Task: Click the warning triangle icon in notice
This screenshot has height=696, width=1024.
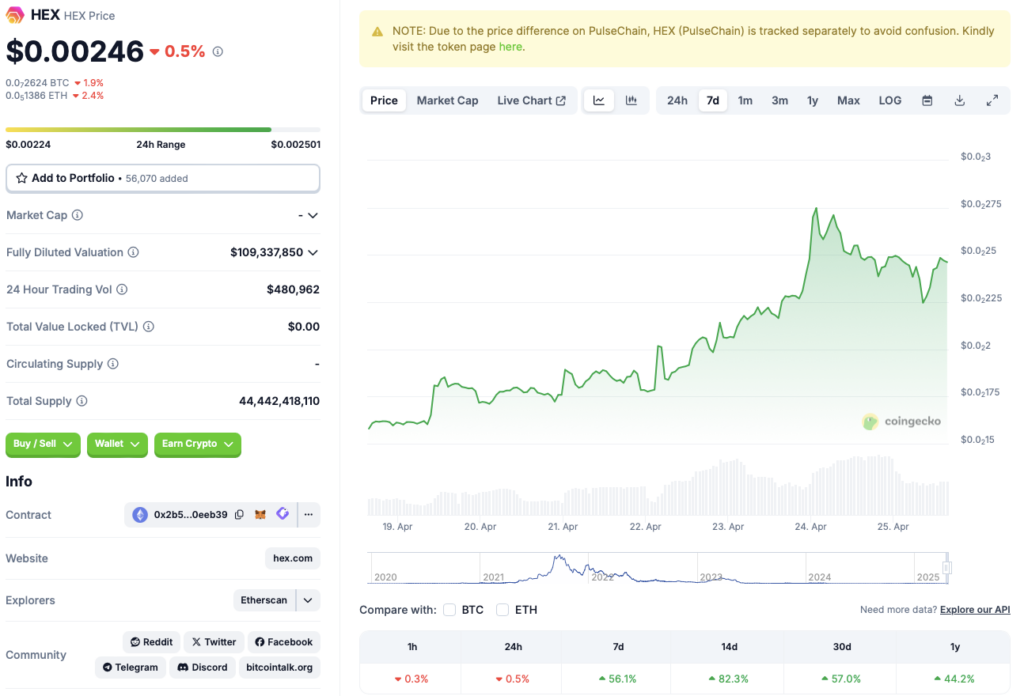Action: pos(377,31)
